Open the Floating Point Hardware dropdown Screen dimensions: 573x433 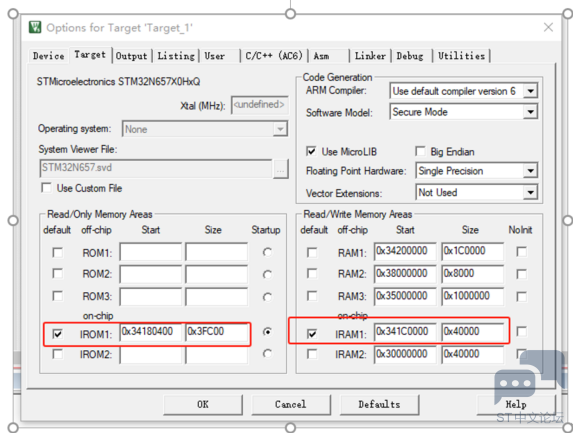pyautogui.click(x=530, y=171)
